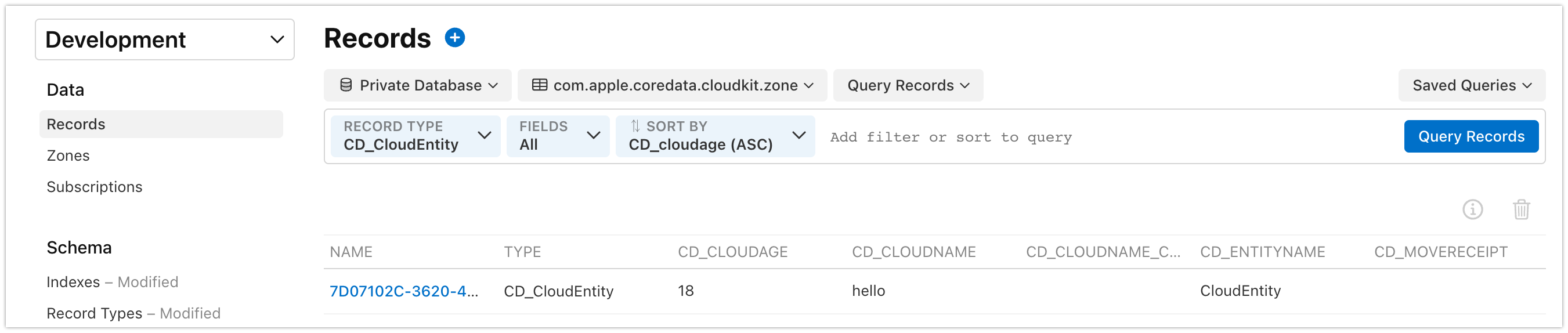Open the Saved Queries dropdown
Image resolution: width=1568 pixels, height=333 pixels.
[1471, 85]
